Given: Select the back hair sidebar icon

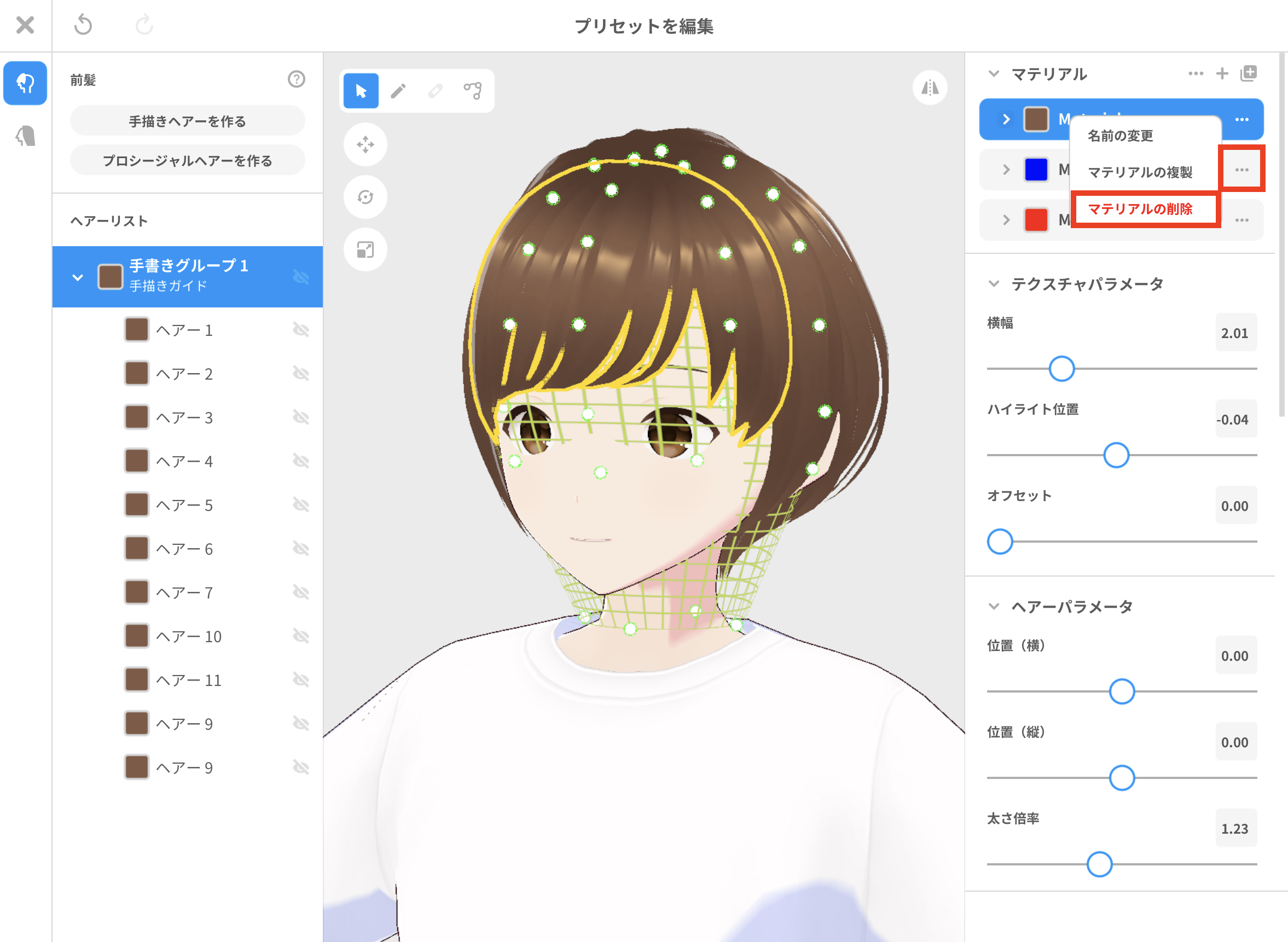Looking at the screenshot, I should (x=25, y=136).
